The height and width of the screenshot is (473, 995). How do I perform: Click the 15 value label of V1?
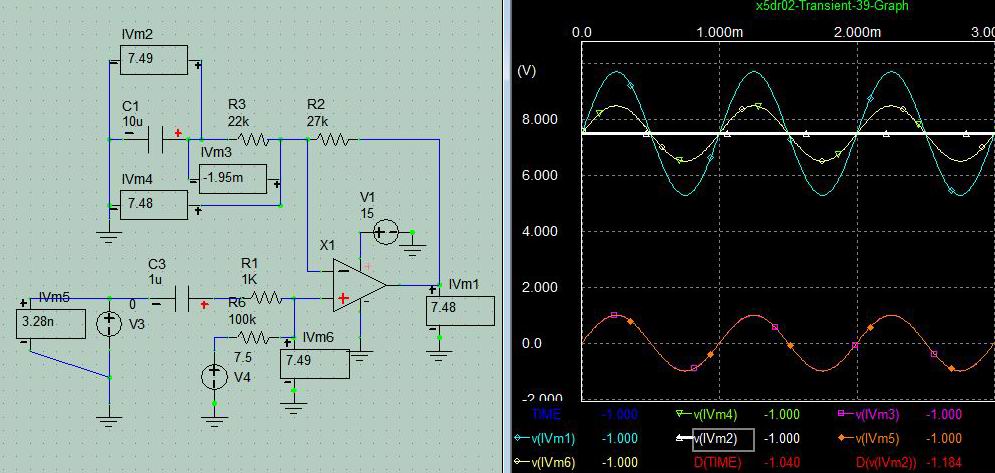[x=367, y=214]
